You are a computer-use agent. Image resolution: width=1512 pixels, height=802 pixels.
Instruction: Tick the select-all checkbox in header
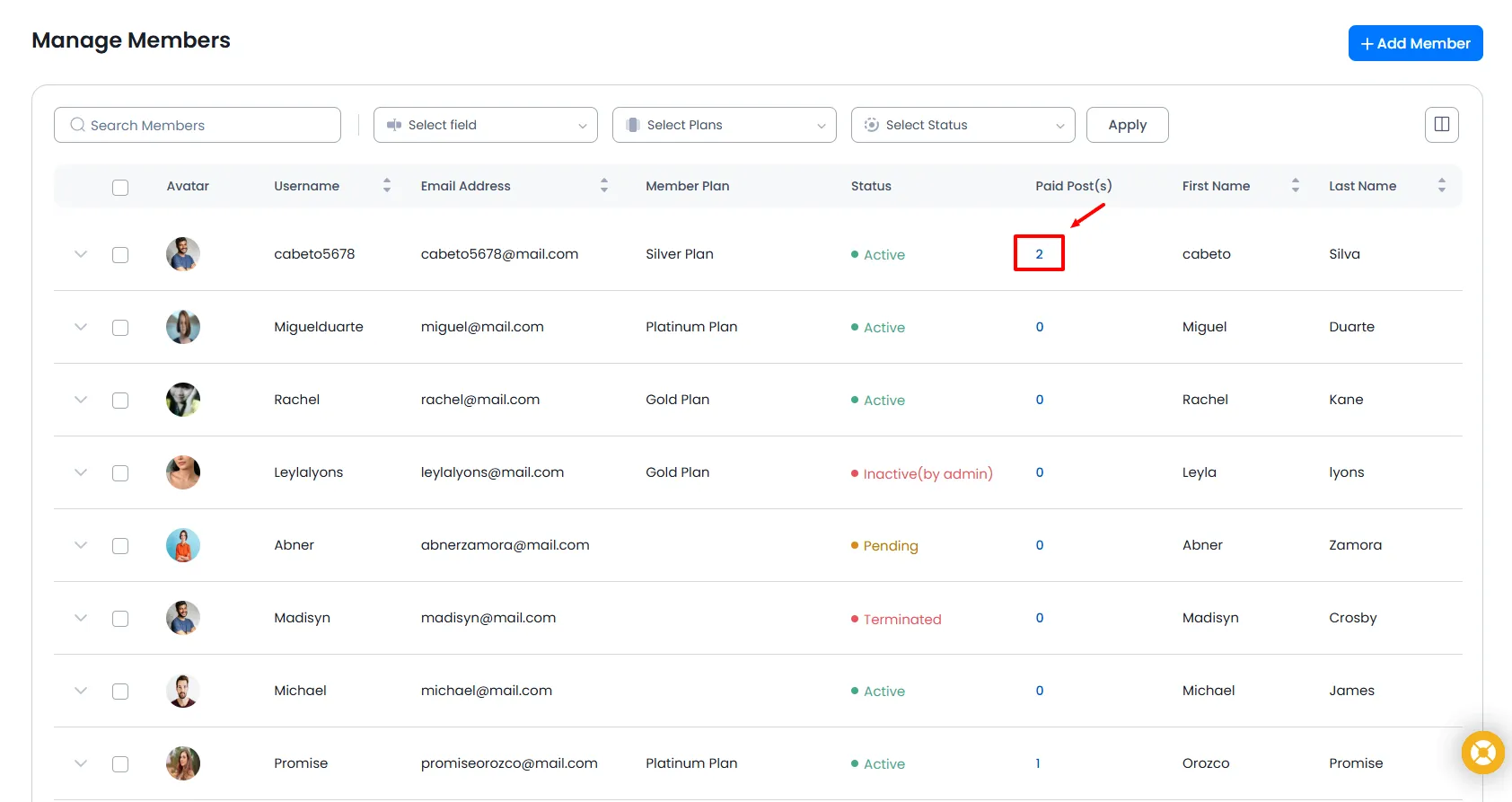[120, 187]
